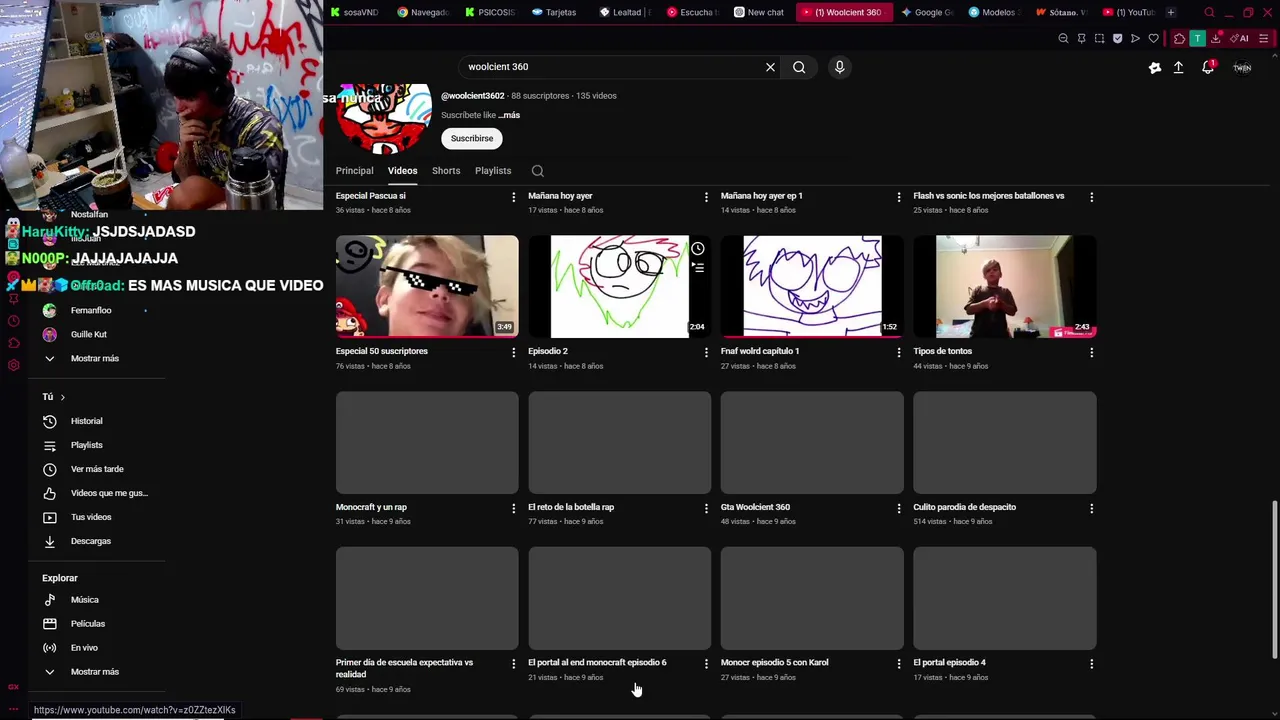Expand channel description with ...más
1280x720 pixels.
pyautogui.click(x=509, y=115)
